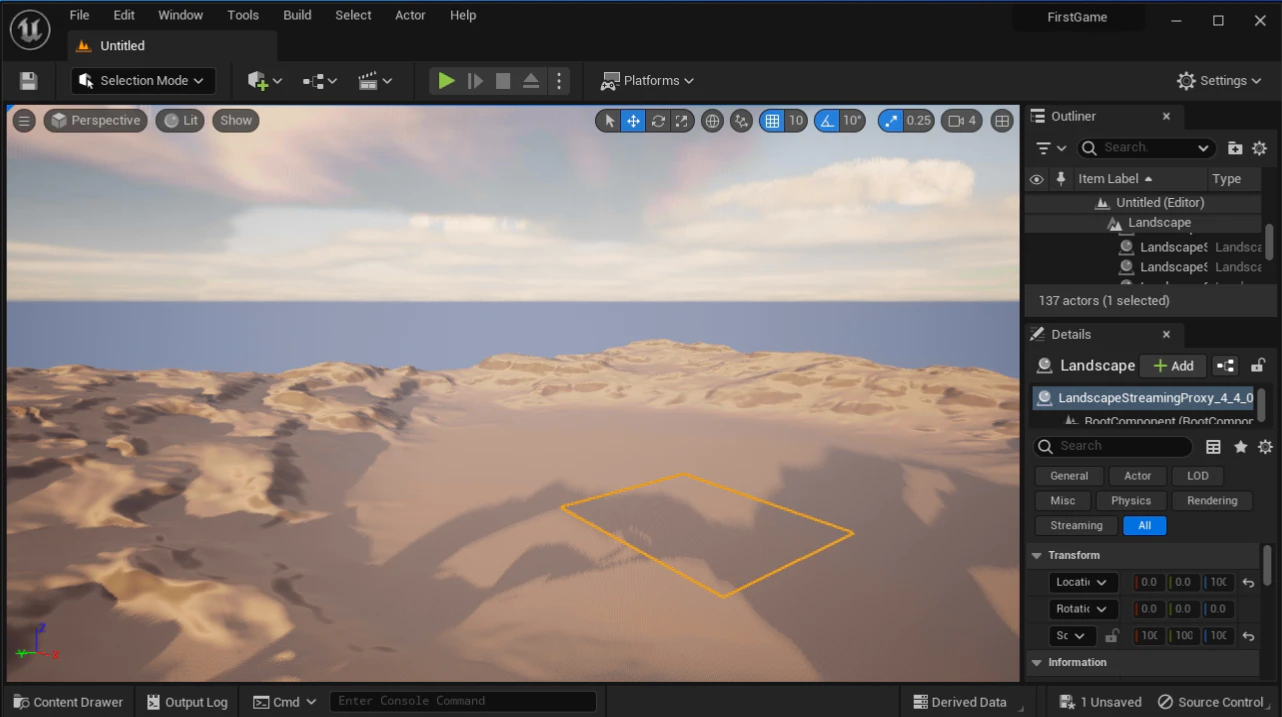
Task: Click the Lit view mode button
Action: tap(181, 121)
